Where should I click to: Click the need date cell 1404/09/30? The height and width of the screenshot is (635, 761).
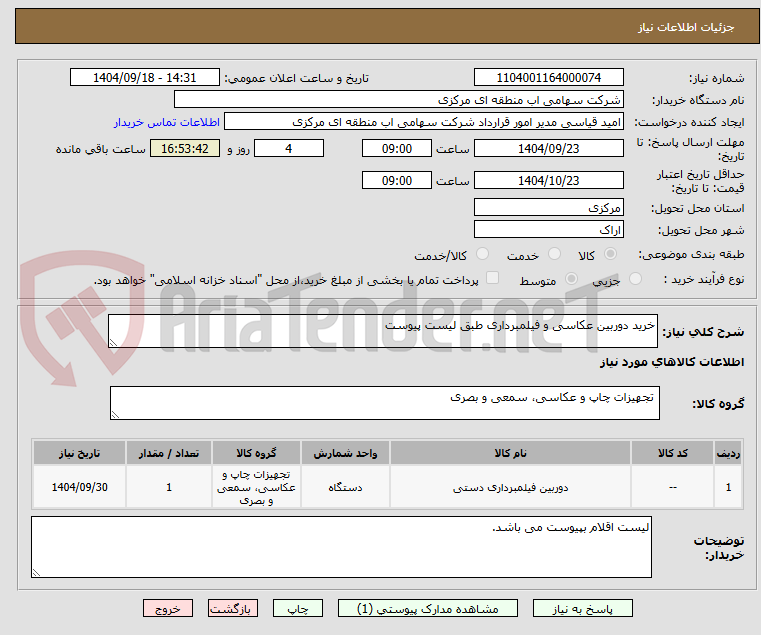(x=80, y=487)
